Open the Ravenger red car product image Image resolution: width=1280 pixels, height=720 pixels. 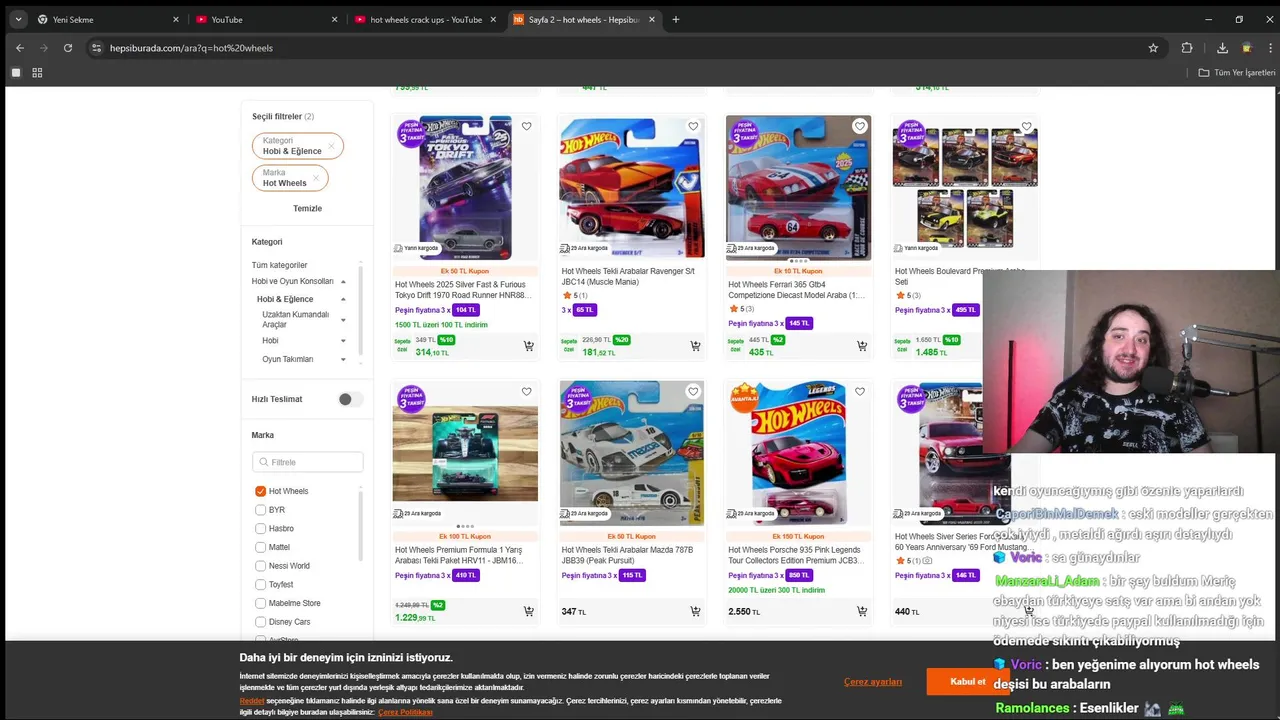pos(631,188)
